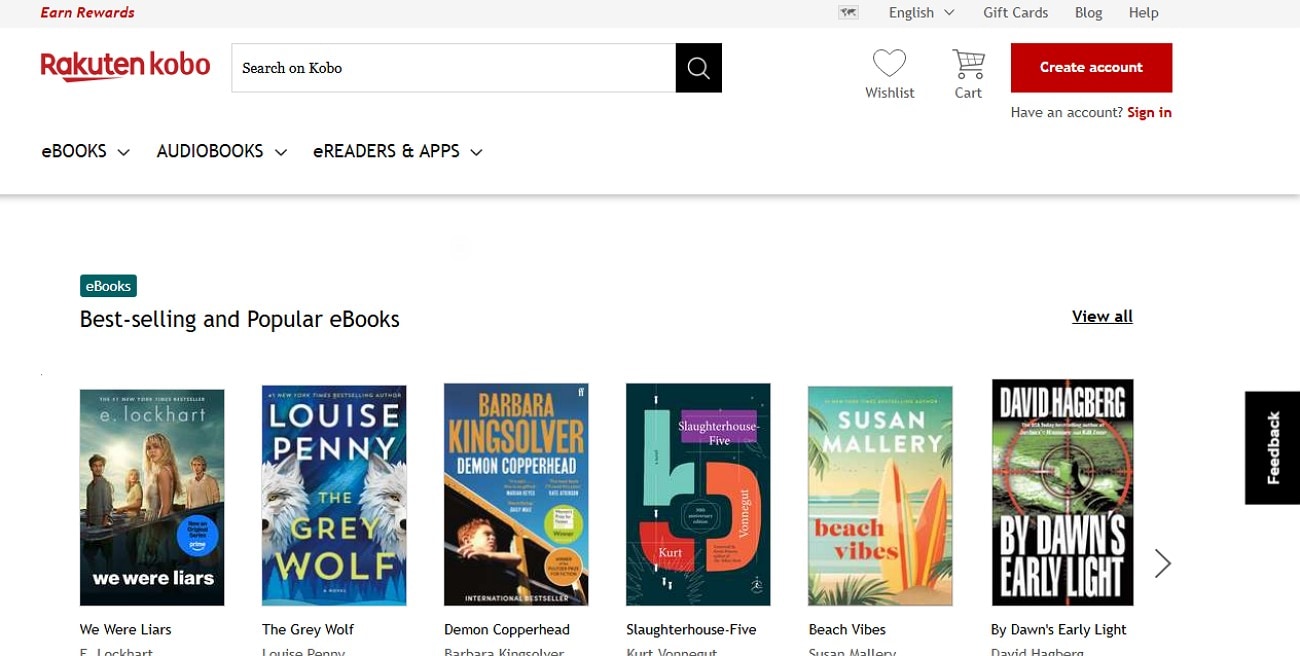Click By Dawn's Early Light title
Screen dimensions: 1300x656
[x=1059, y=629]
